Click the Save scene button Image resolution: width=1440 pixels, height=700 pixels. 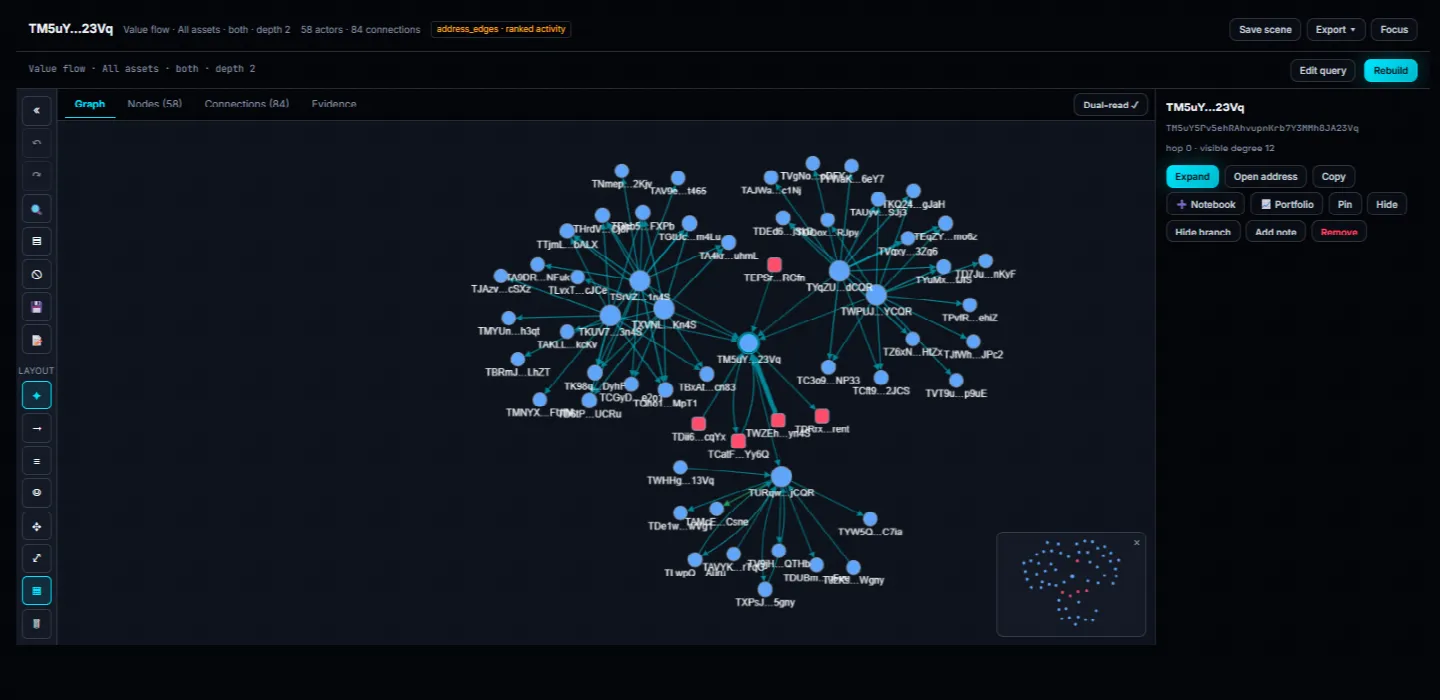pyautogui.click(x=1265, y=29)
